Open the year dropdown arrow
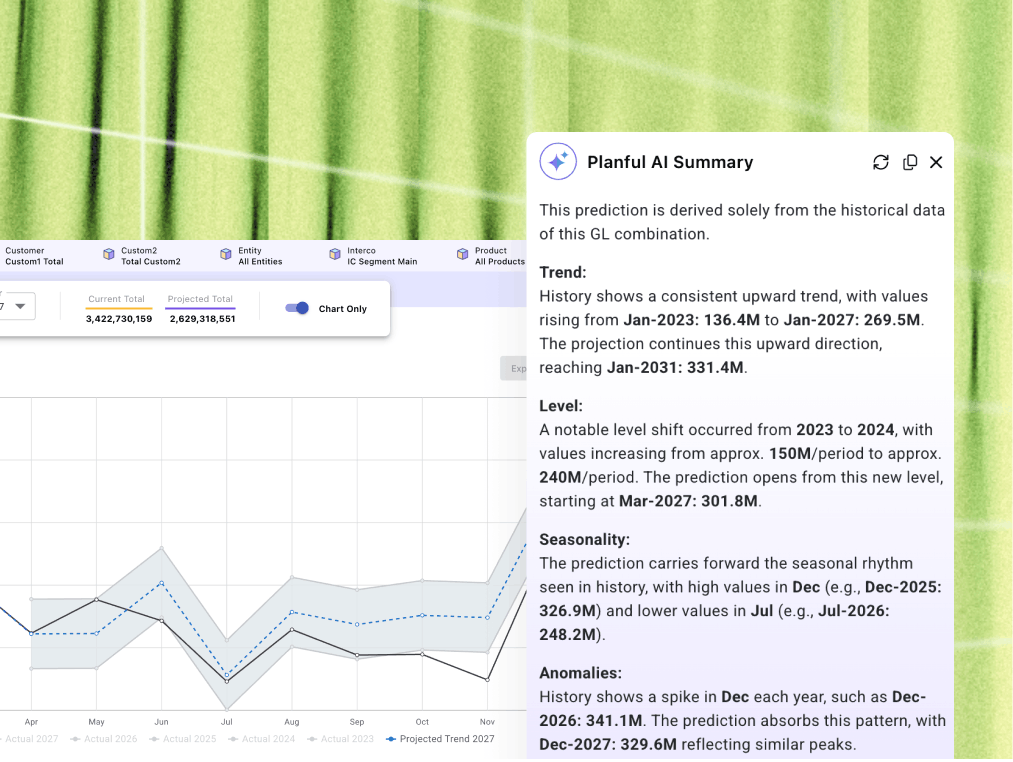 coord(20,306)
